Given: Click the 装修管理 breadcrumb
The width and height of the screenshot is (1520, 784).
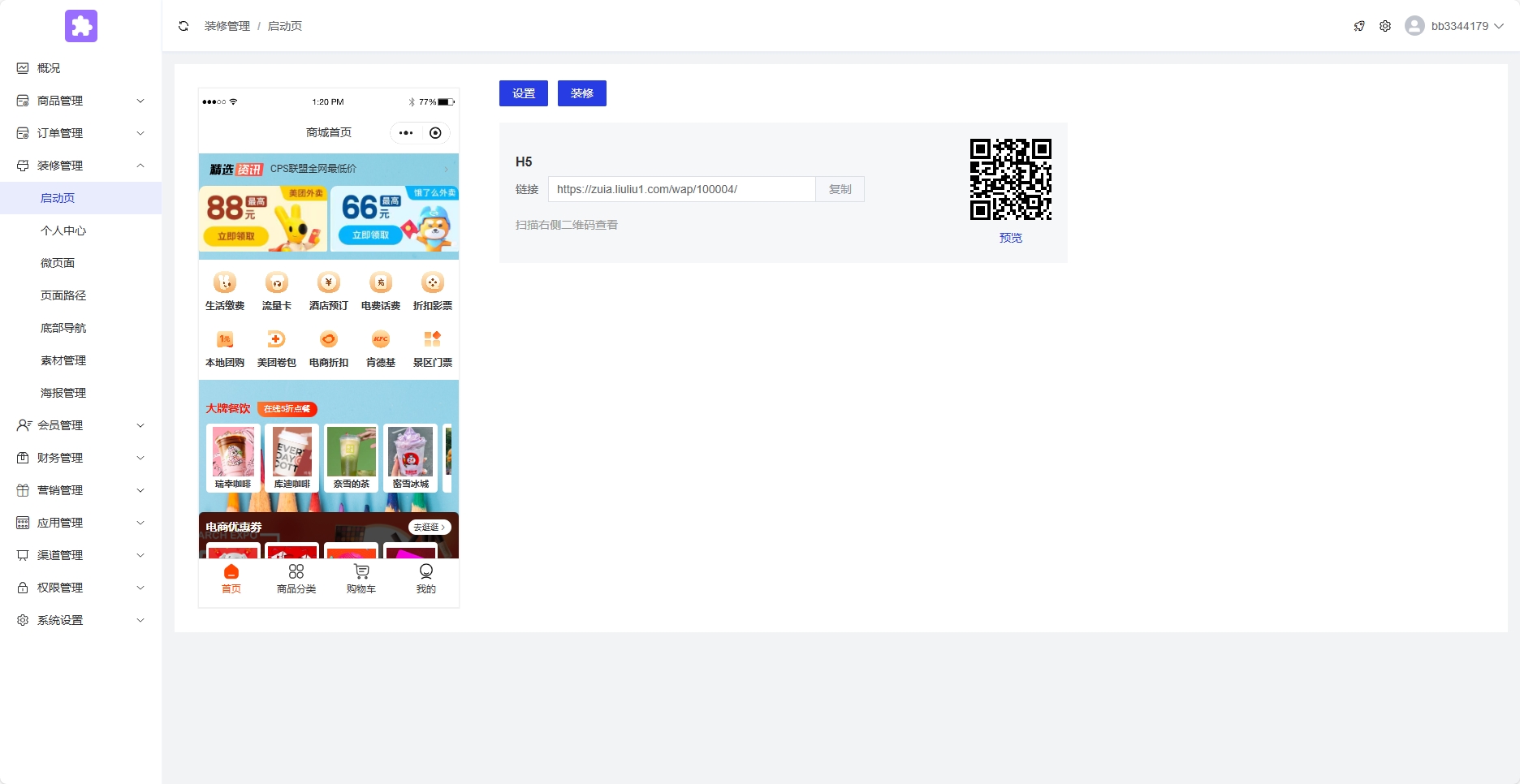Looking at the screenshot, I should tap(227, 26).
